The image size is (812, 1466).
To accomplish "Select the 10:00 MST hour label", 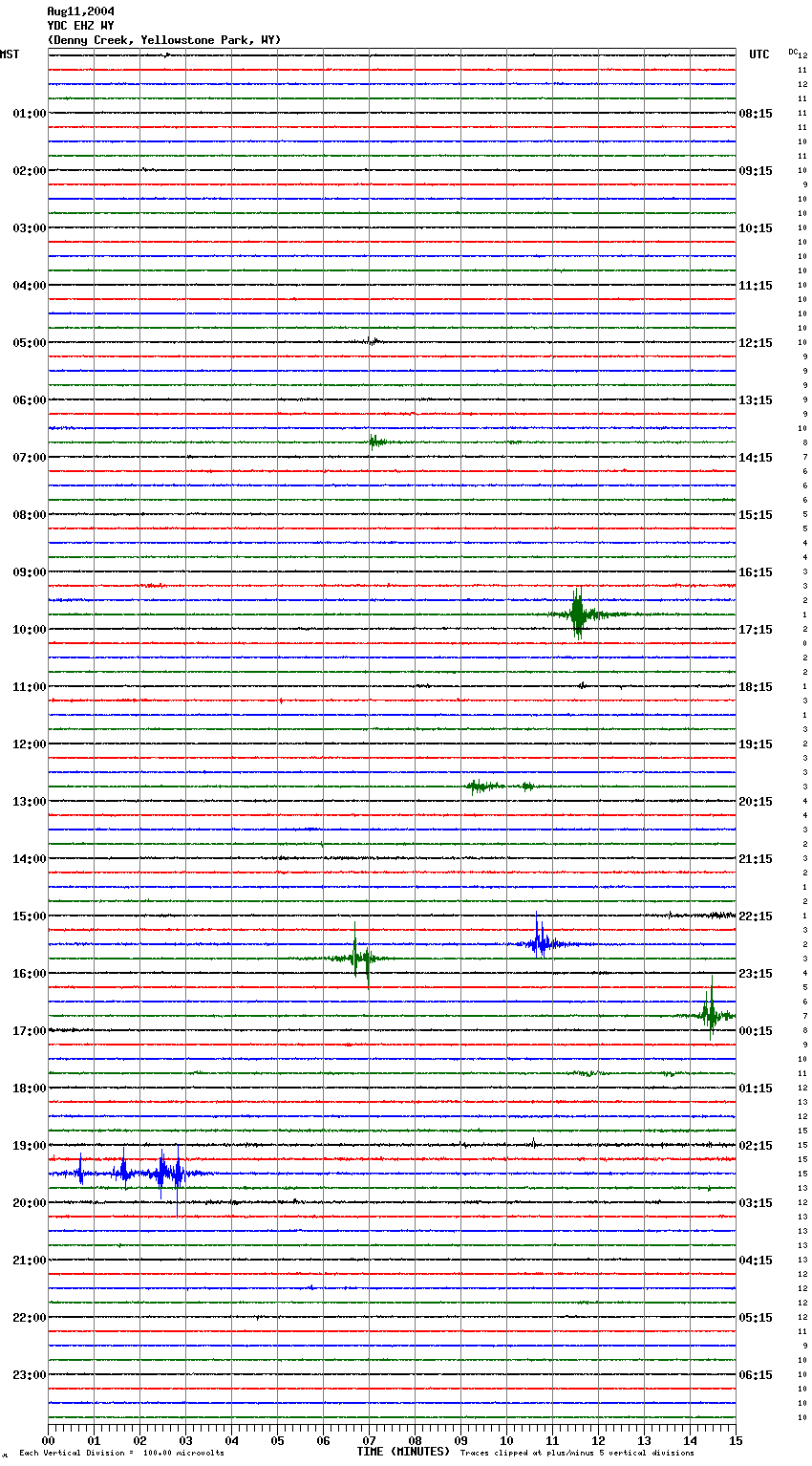I will [30, 630].
